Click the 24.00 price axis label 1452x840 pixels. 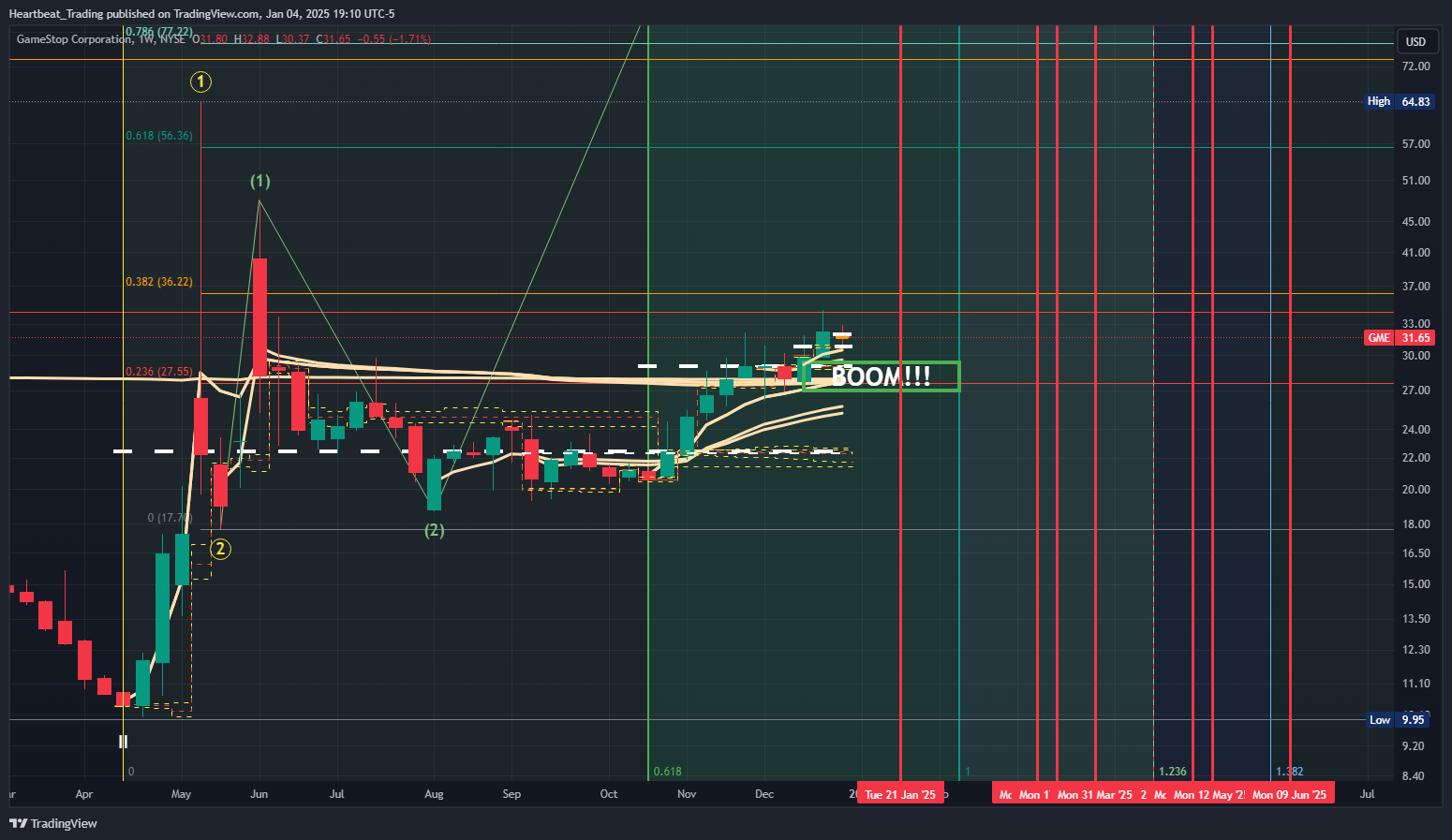coord(1416,430)
